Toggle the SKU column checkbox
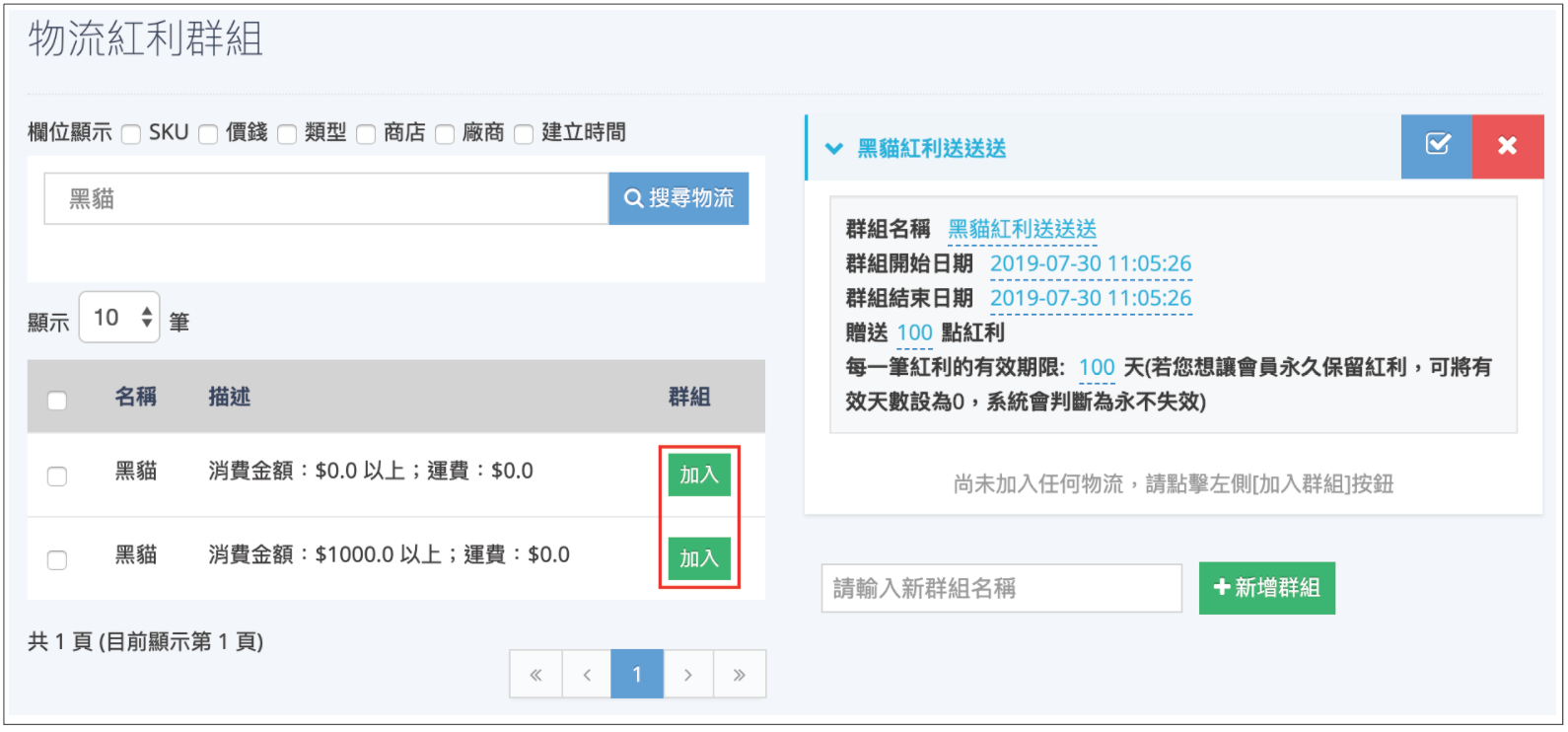Image resolution: width=1568 pixels, height=732 pixels. click(x=131, y=134)
